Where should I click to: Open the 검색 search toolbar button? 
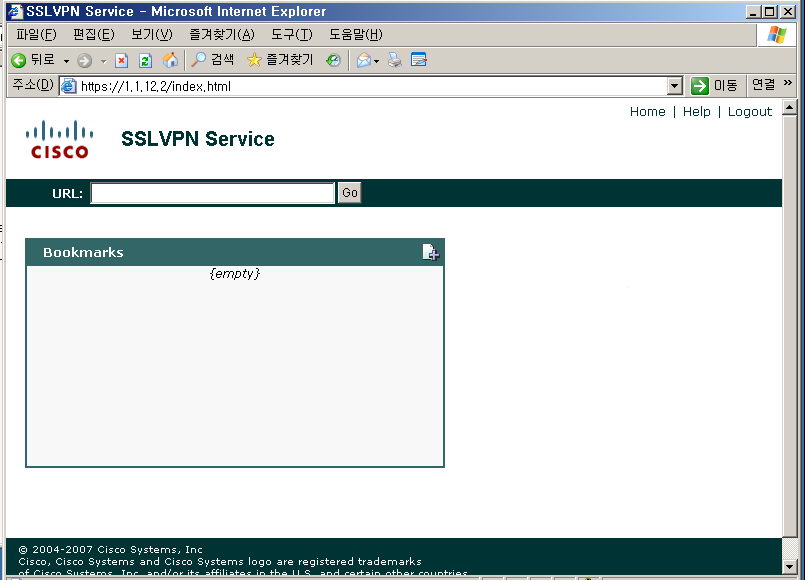[212, 60]
